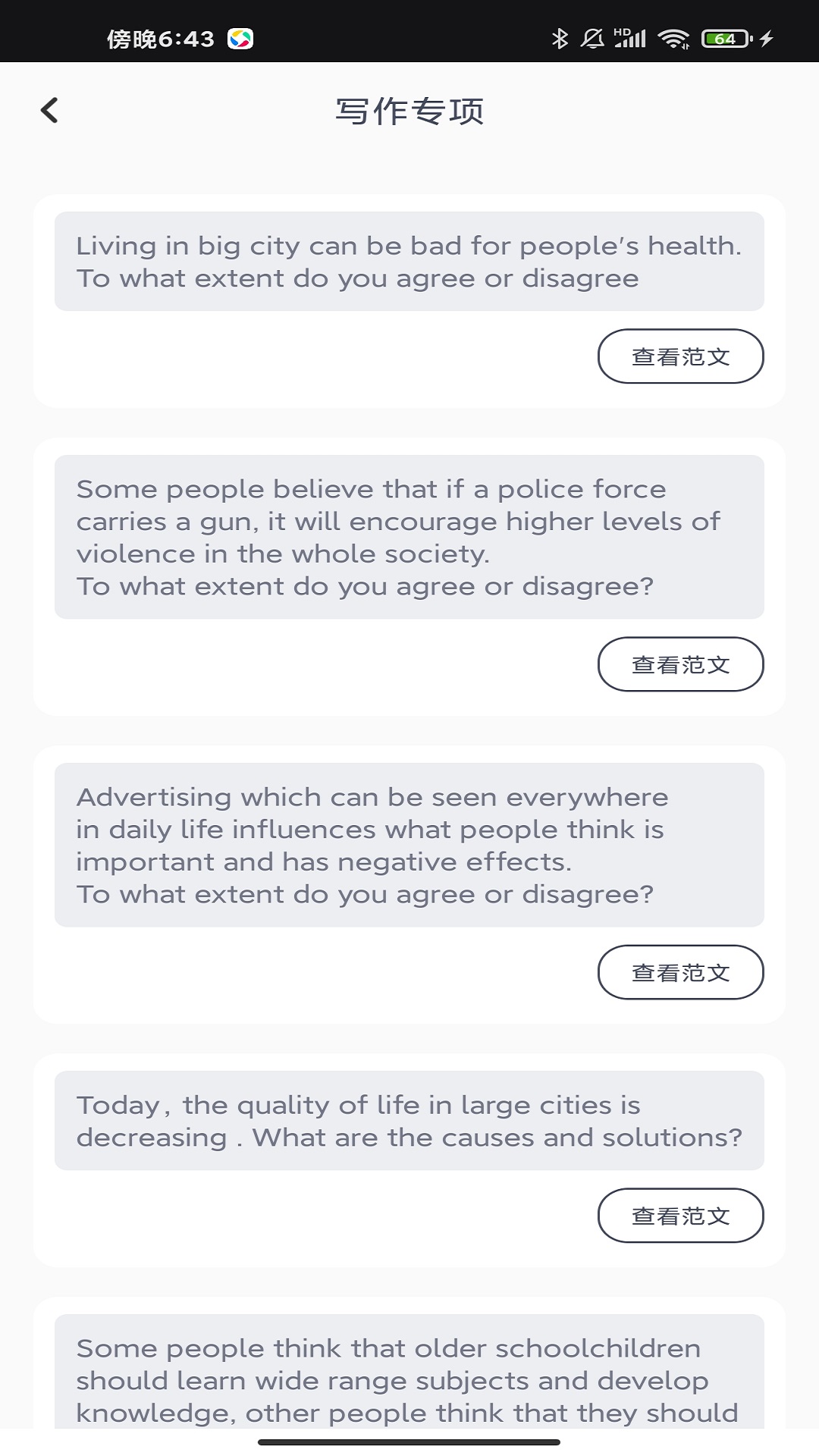Tap the bottom home gesture bar

coord(409,1442)
